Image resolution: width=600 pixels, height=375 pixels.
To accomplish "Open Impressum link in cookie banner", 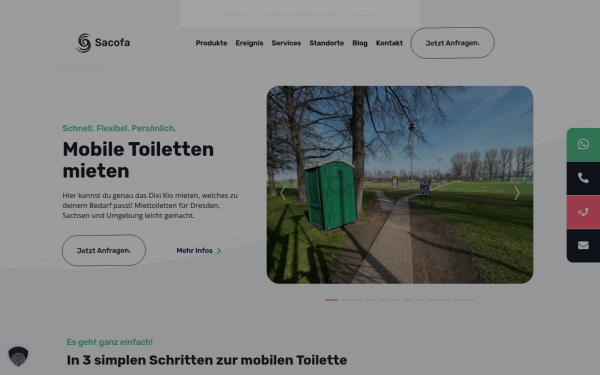I will point(364,15).
